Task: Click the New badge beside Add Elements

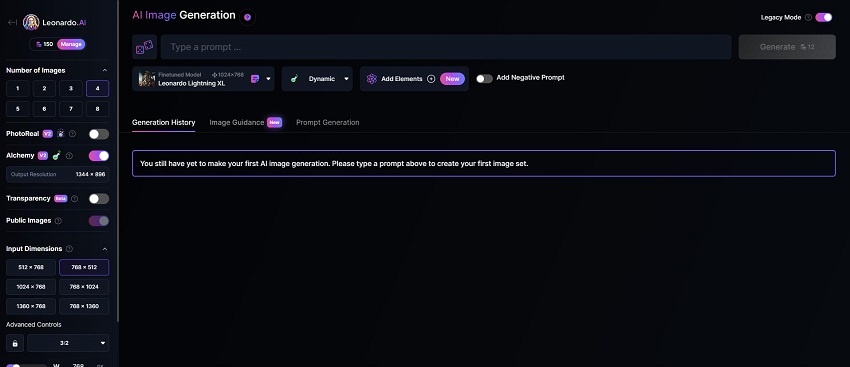Action: tap(452, 79)
